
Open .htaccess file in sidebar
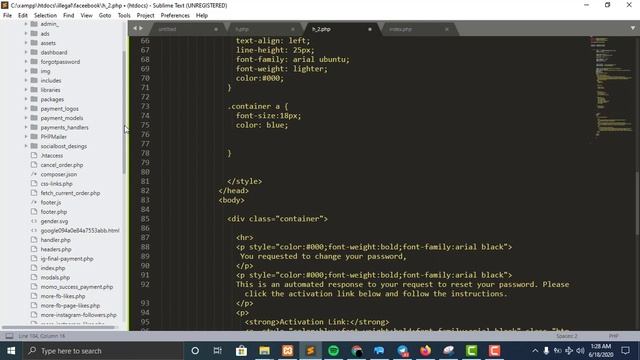coord(52,156)
